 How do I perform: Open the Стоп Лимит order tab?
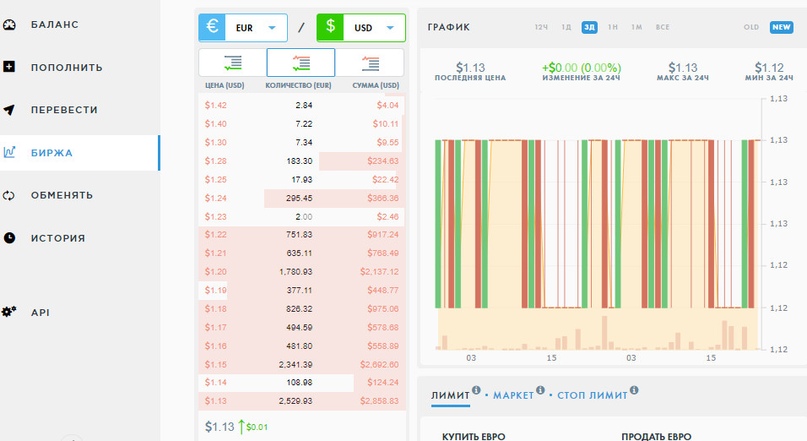click(x=592, y=395)
